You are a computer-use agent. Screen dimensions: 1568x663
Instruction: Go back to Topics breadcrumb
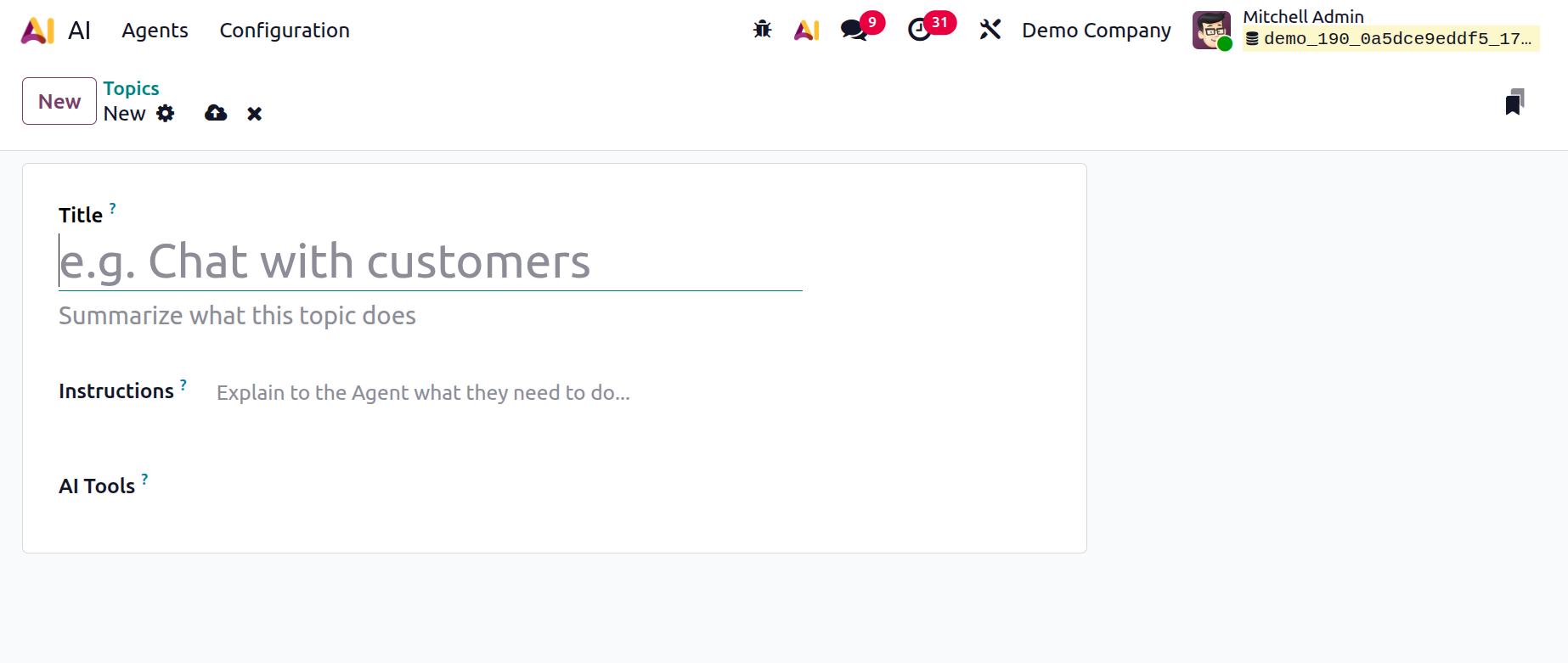pos(131,88)
